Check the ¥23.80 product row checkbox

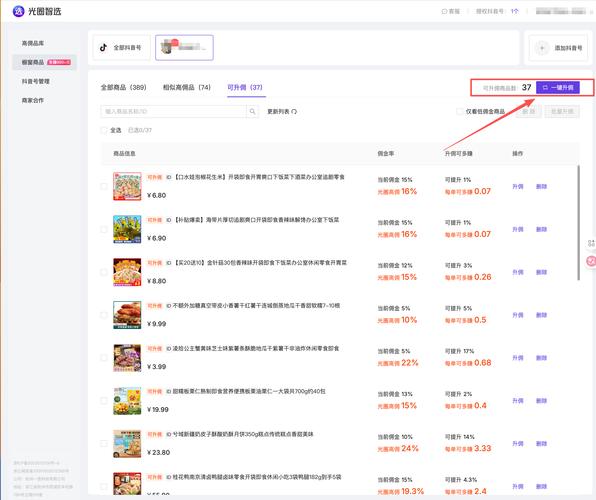(104, 444)
